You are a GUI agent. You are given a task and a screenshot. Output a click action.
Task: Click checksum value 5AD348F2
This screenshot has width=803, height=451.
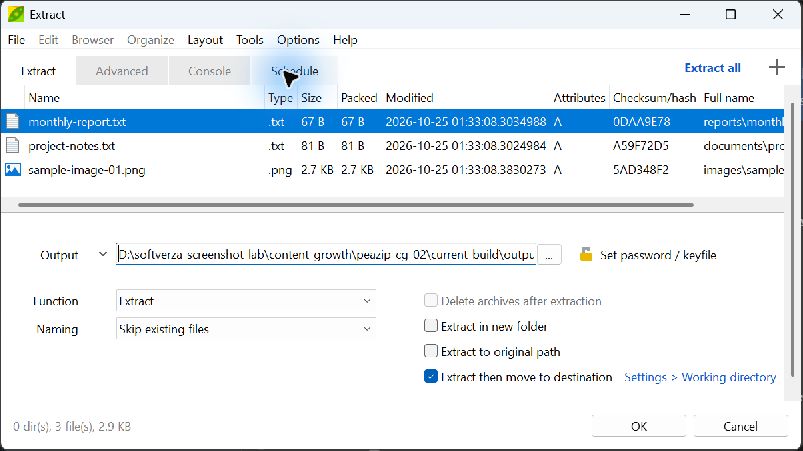pyautogui.click(x=641, y=169)
